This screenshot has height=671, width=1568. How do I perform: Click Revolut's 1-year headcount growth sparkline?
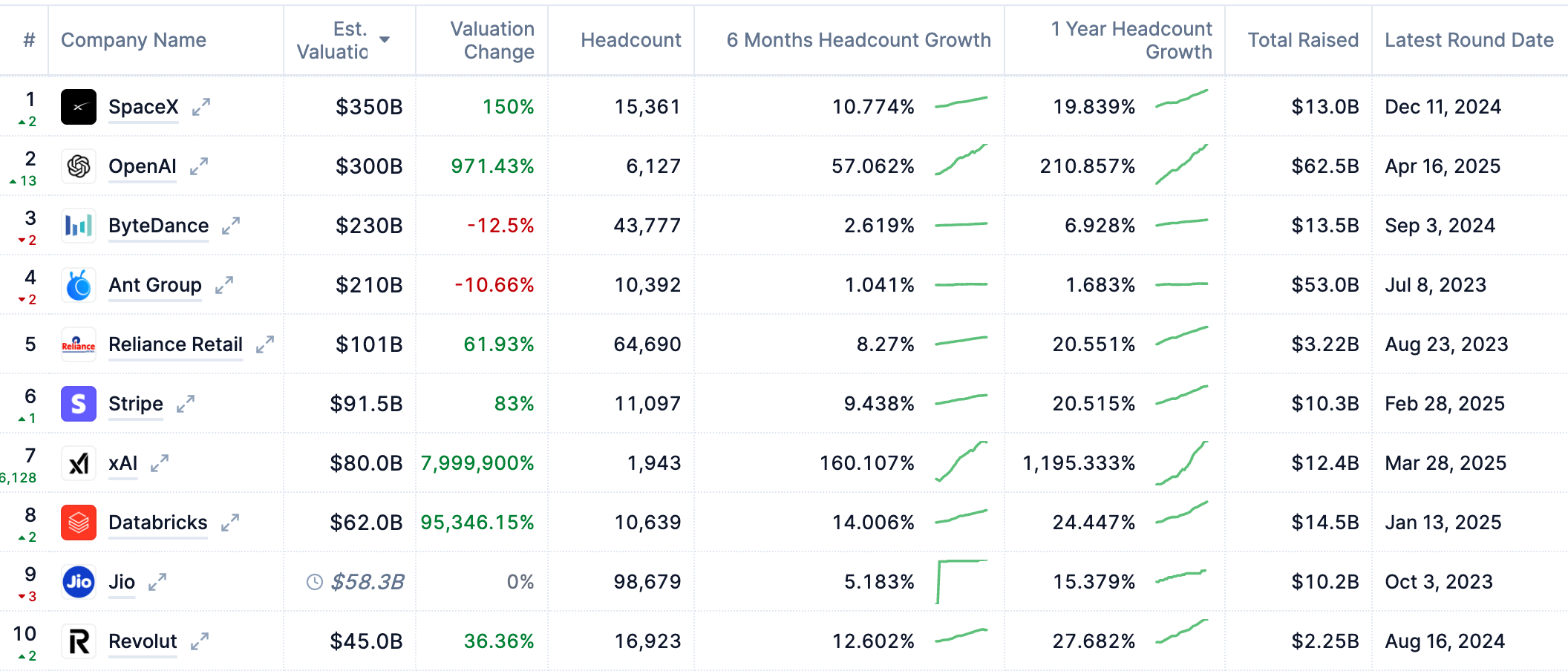[1182, 632]
